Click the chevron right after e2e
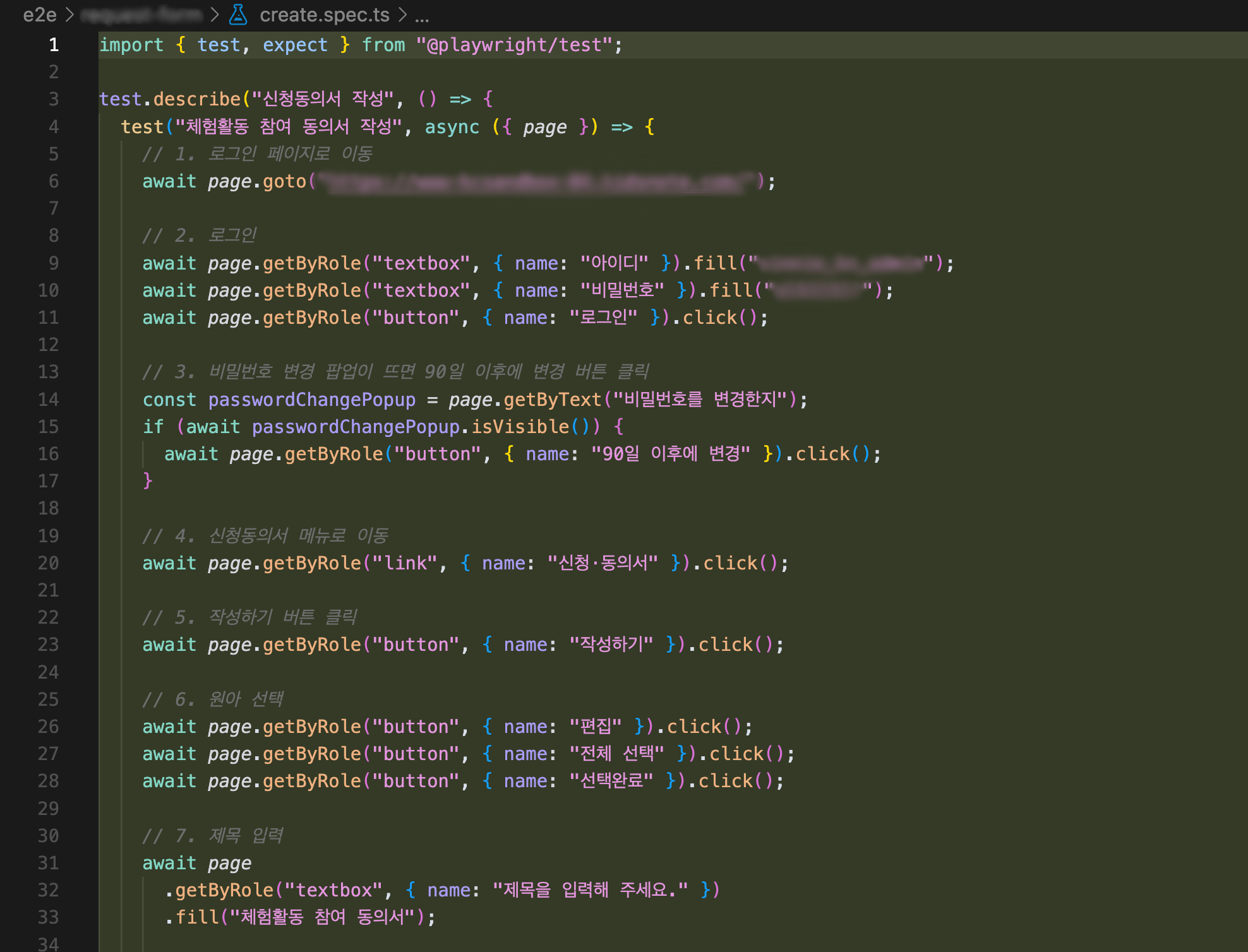The width and height of the screenshot is (1248, 952). 69,14
